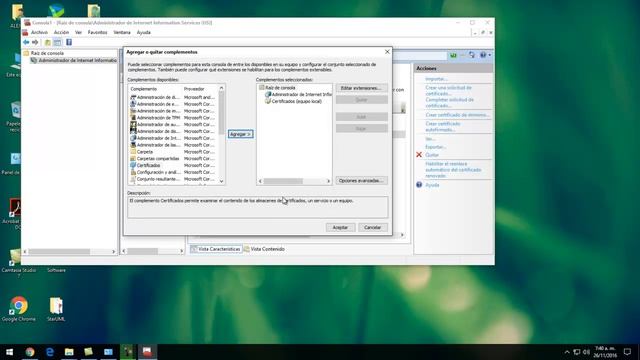Open the Google Chrome desktop shortcut
Viewport: 640px width, 360px height.
[x=18, y=309]
